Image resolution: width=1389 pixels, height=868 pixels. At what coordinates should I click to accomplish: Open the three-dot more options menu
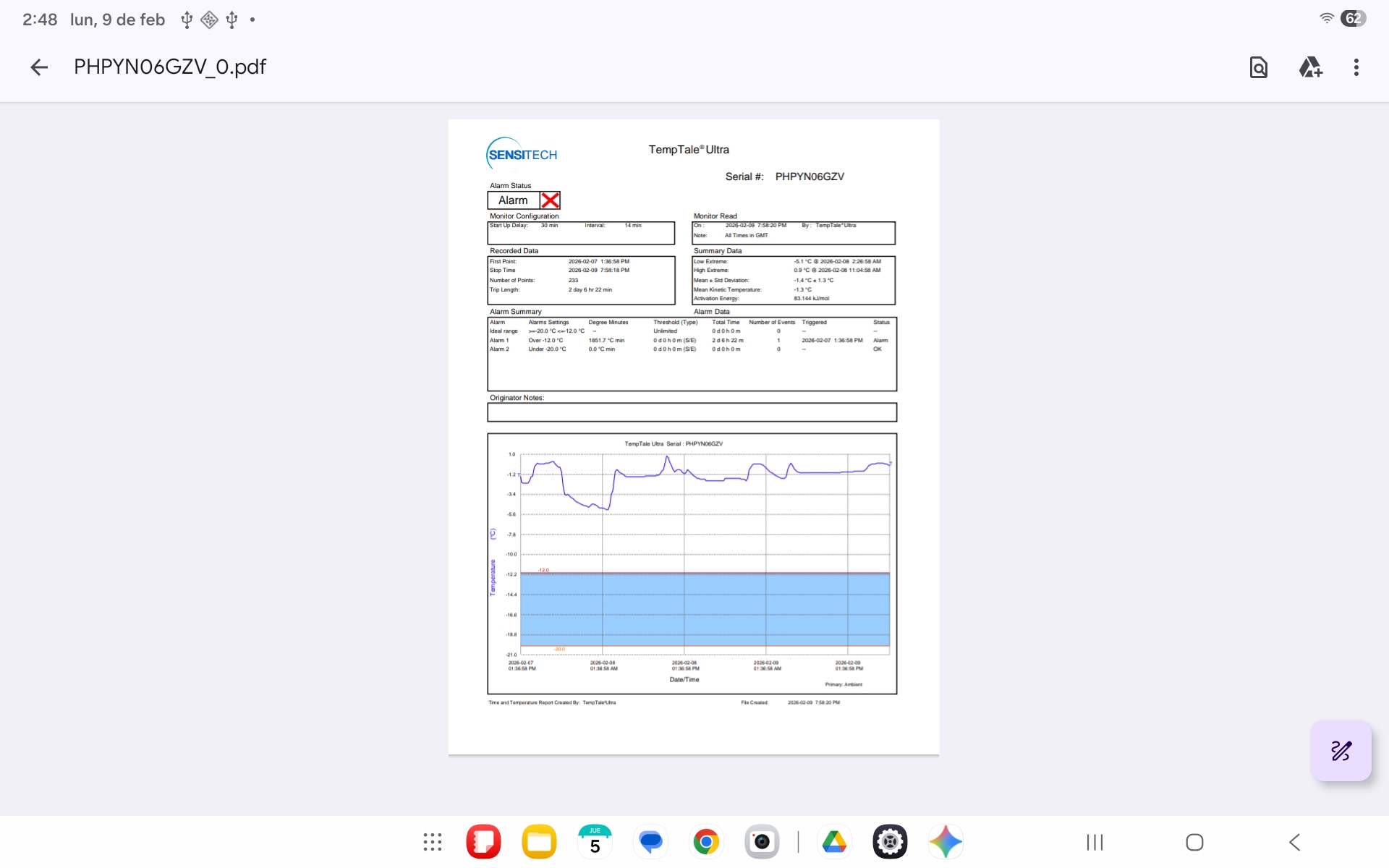tap(1356, 67)
